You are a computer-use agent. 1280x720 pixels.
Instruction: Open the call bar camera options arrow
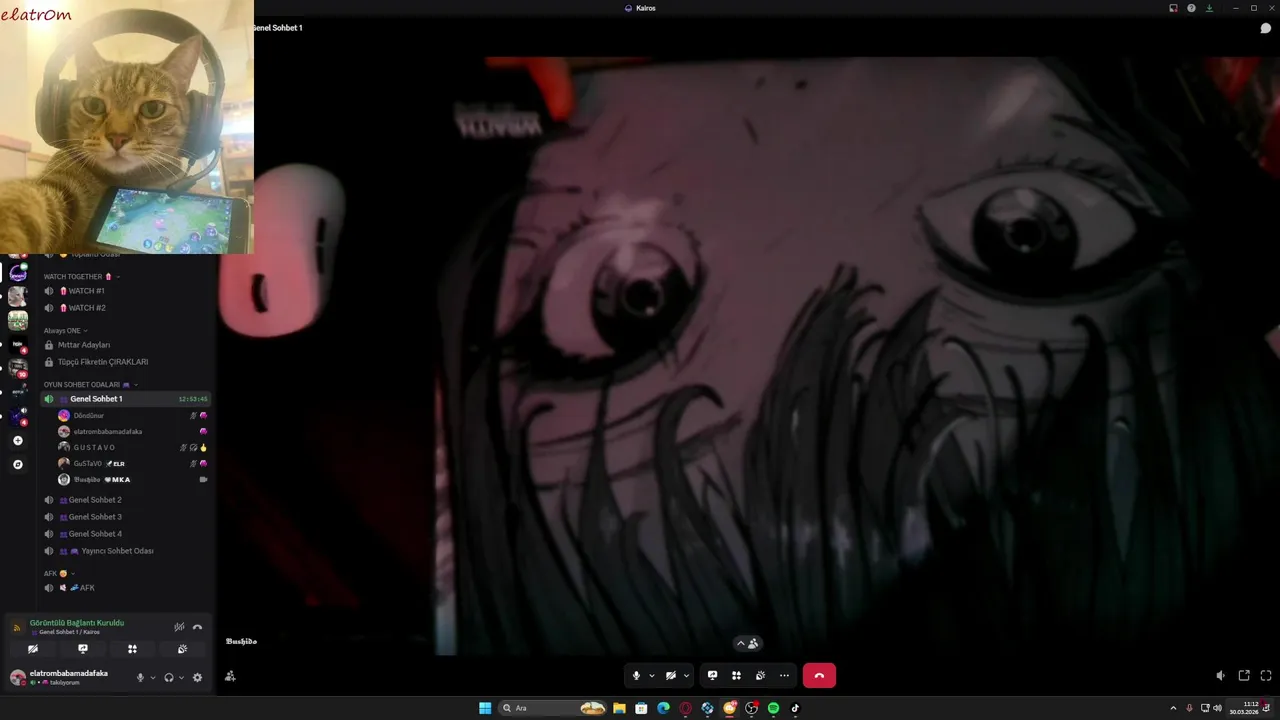coord(686,676)
